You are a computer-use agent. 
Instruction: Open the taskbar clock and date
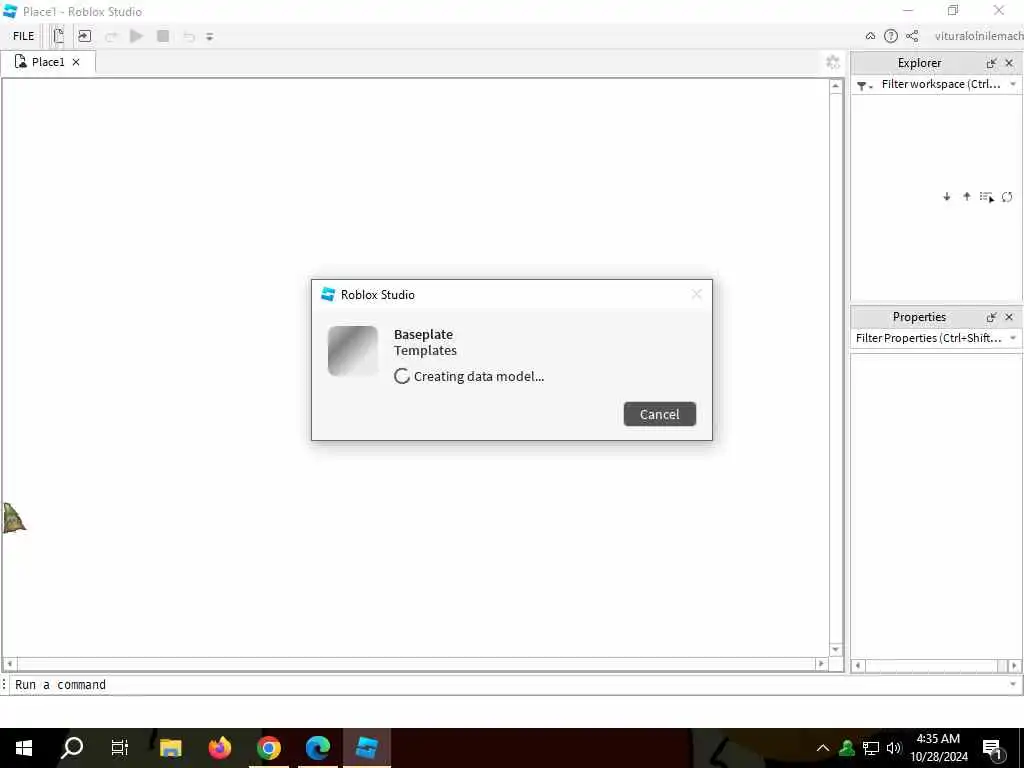click(x=938, y=748)
